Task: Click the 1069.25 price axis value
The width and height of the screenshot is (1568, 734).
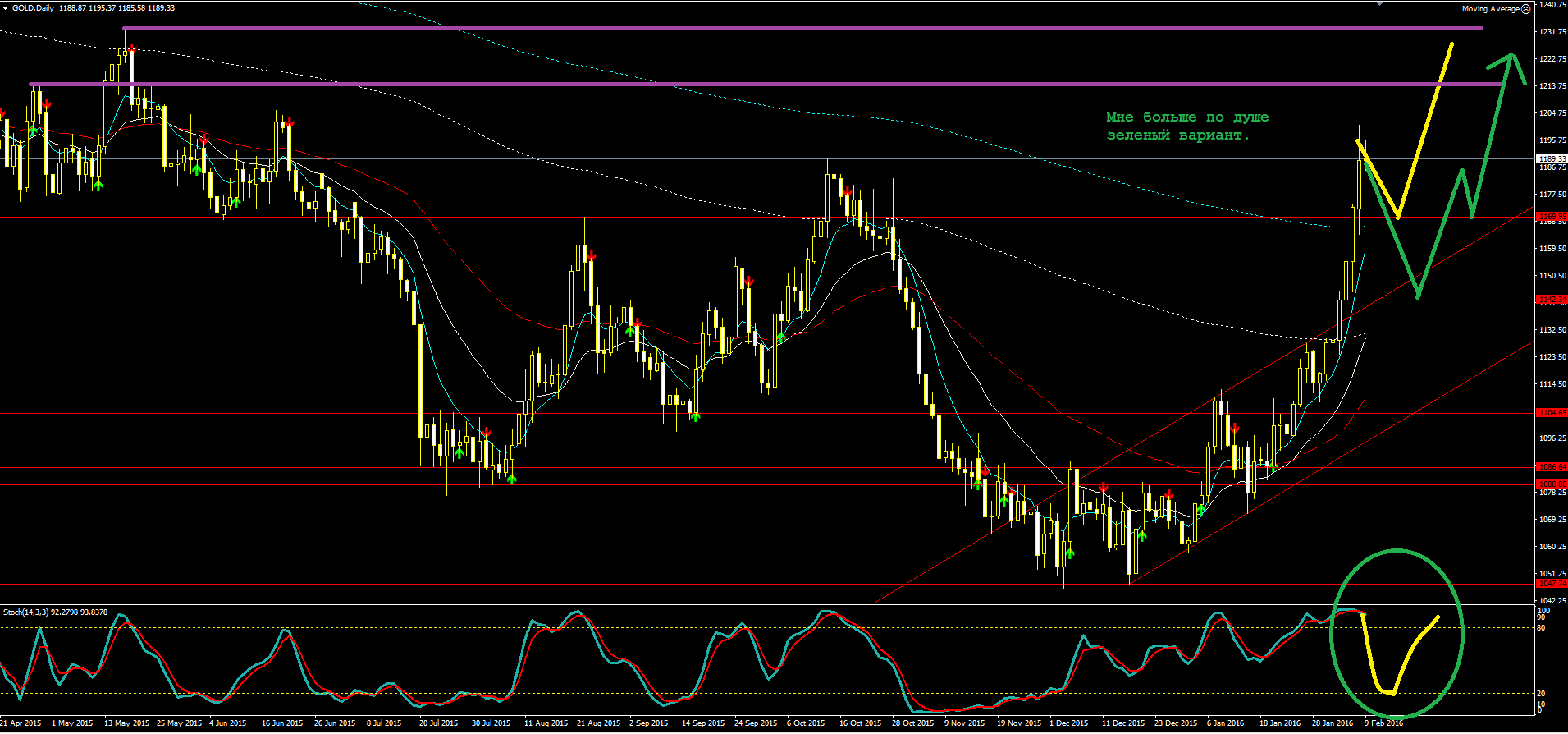Action: point(1552,520)
